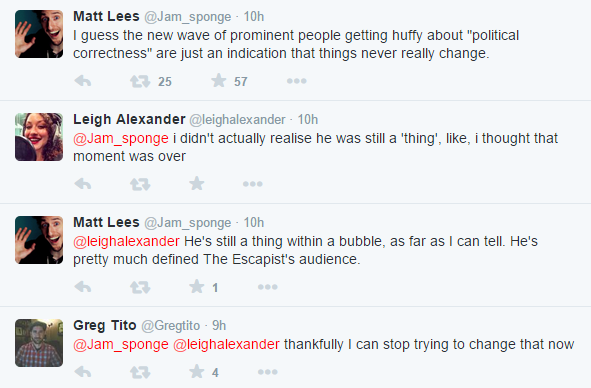
Task: Retweet Leigh Alexander's tweet
Action: 140,184
